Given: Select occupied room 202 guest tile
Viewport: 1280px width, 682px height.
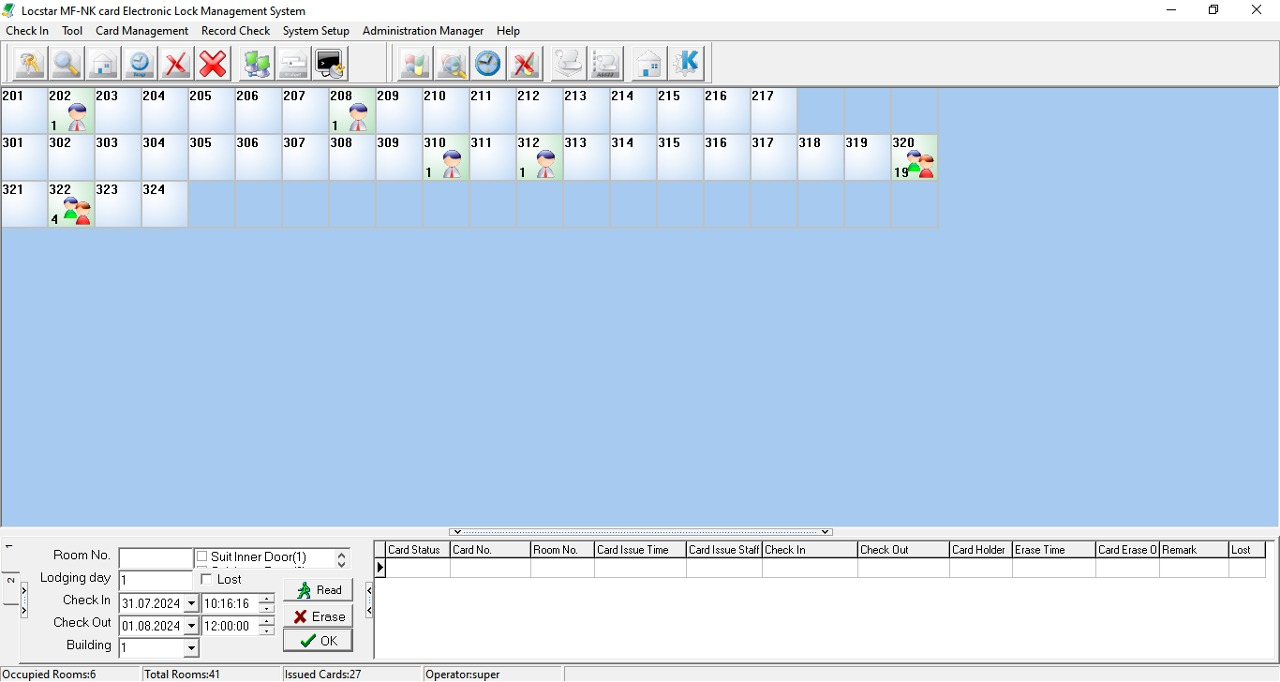Looking at the screenshot, I should pyautogui.click(x=71, y=111).
